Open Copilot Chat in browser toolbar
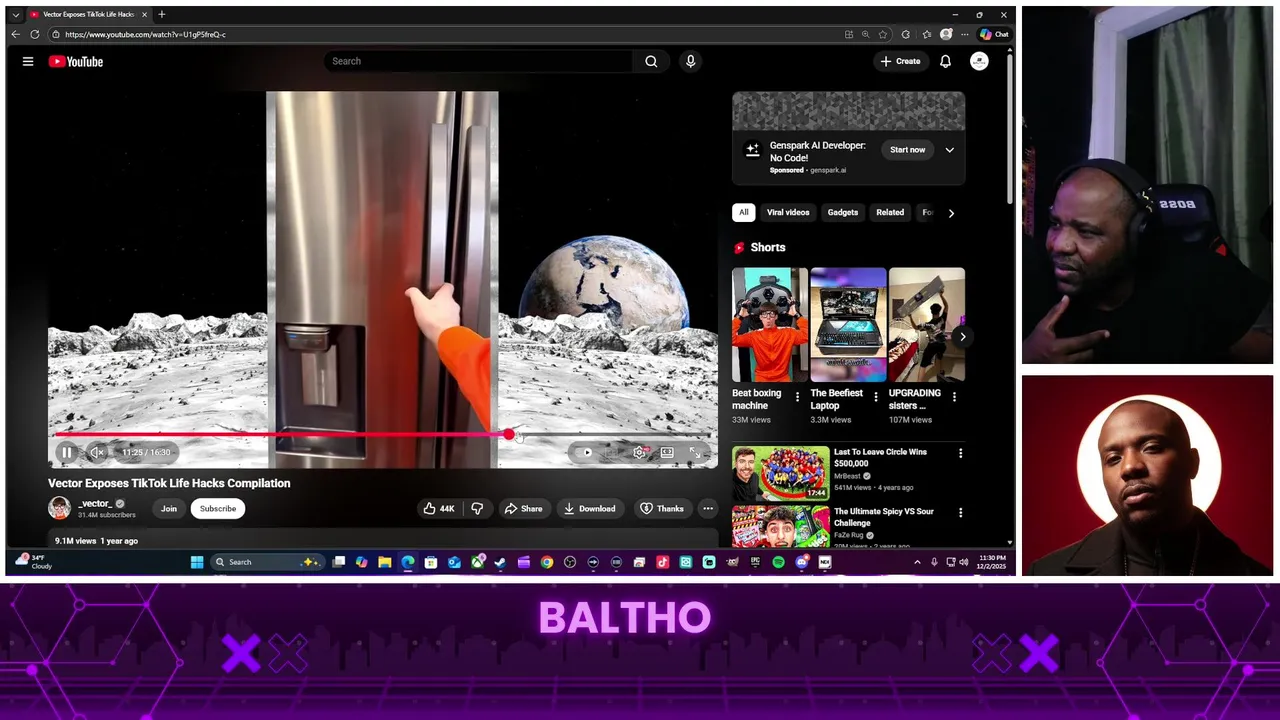 click(x=994, y=34)
